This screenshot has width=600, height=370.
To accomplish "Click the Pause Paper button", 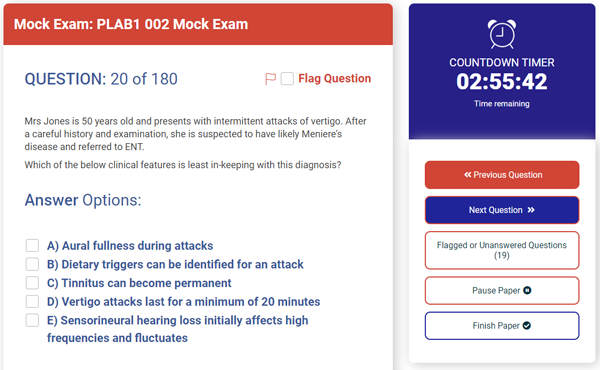I will click(x=502, y=291).
